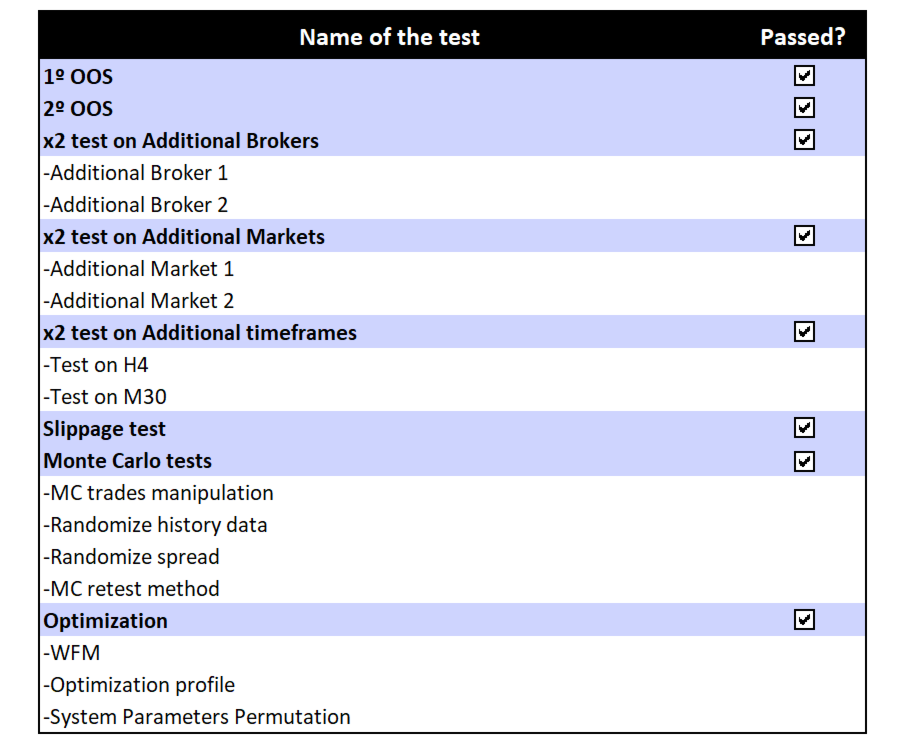
Task: Toggle the 1º OOS passed checkbox
Action: [804, 76]
